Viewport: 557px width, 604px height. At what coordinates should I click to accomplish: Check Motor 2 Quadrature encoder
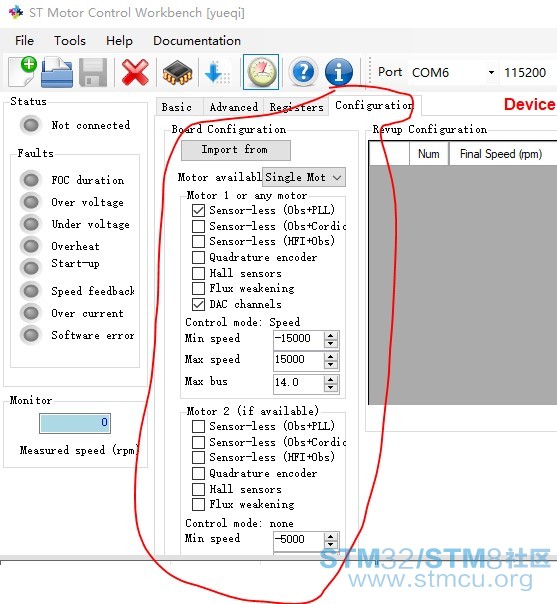[x=198, y=473]
